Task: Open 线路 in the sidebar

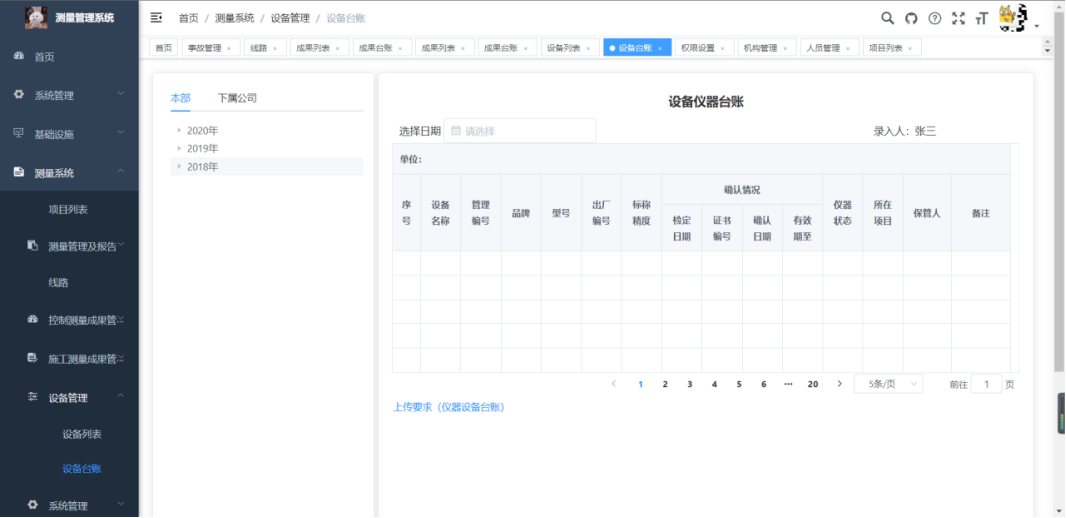Action: 58,282
